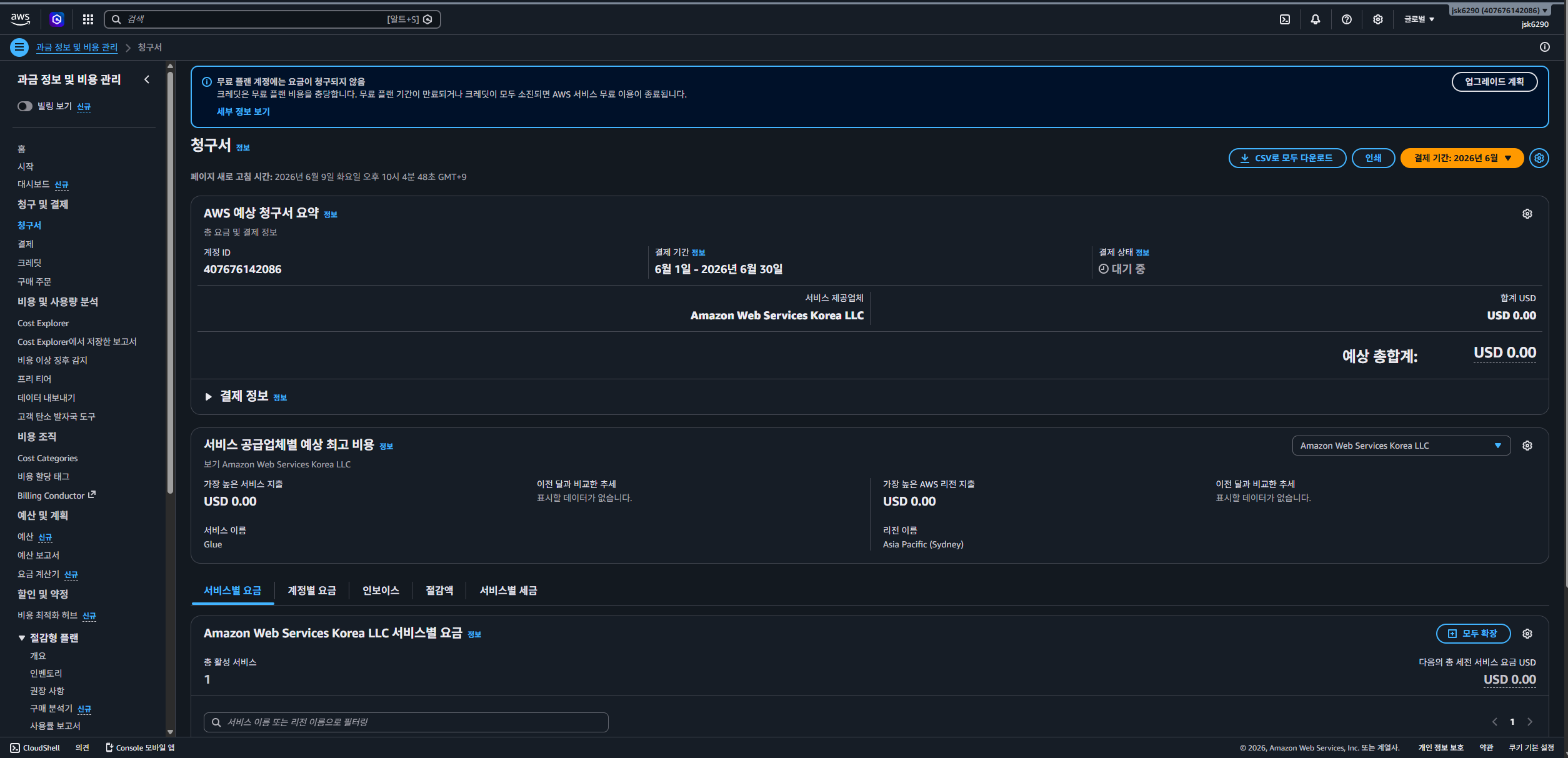
Task: Open AWS estimated bill summary settings gear
Action: point(1527,214)
